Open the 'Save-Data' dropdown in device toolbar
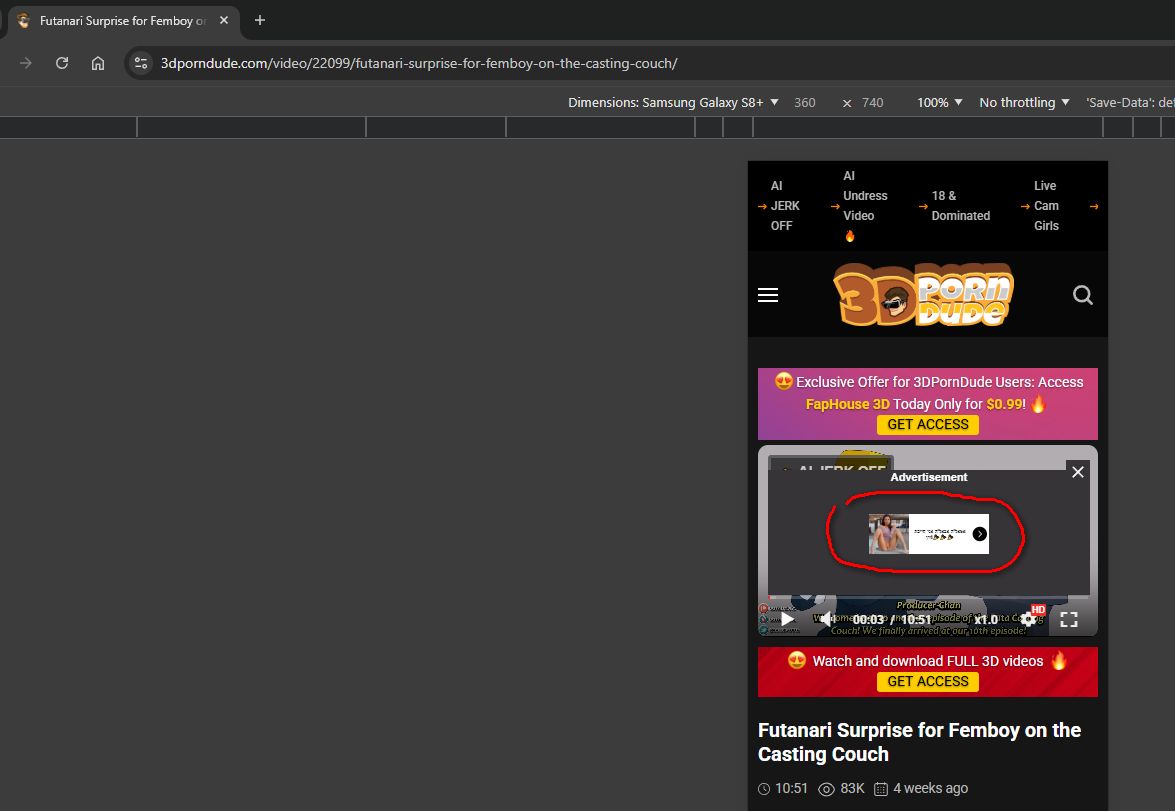The width and height of the screenshot is (1175, 811). tap(1130, 103)
